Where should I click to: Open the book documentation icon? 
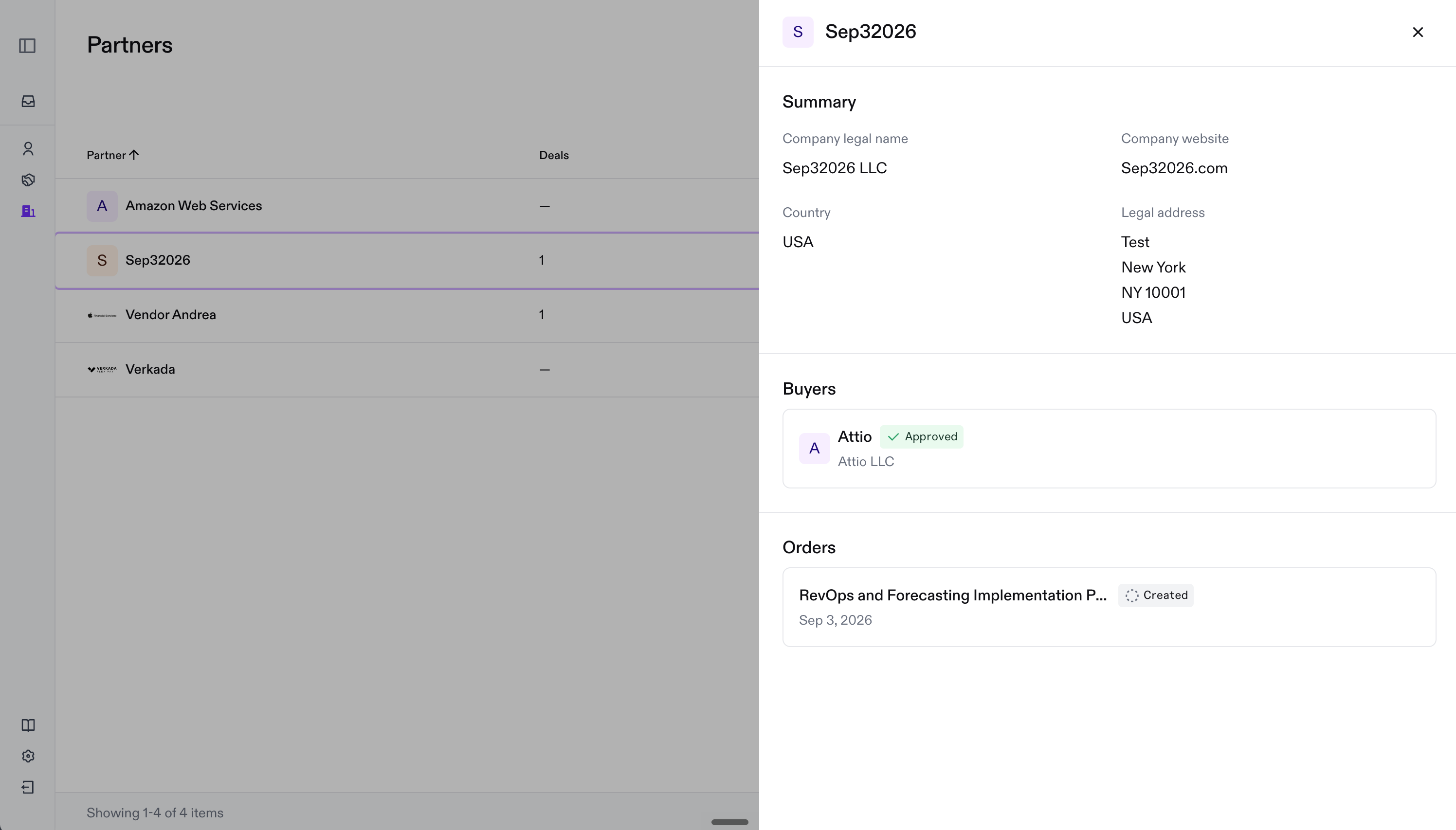tap(28, 725)
